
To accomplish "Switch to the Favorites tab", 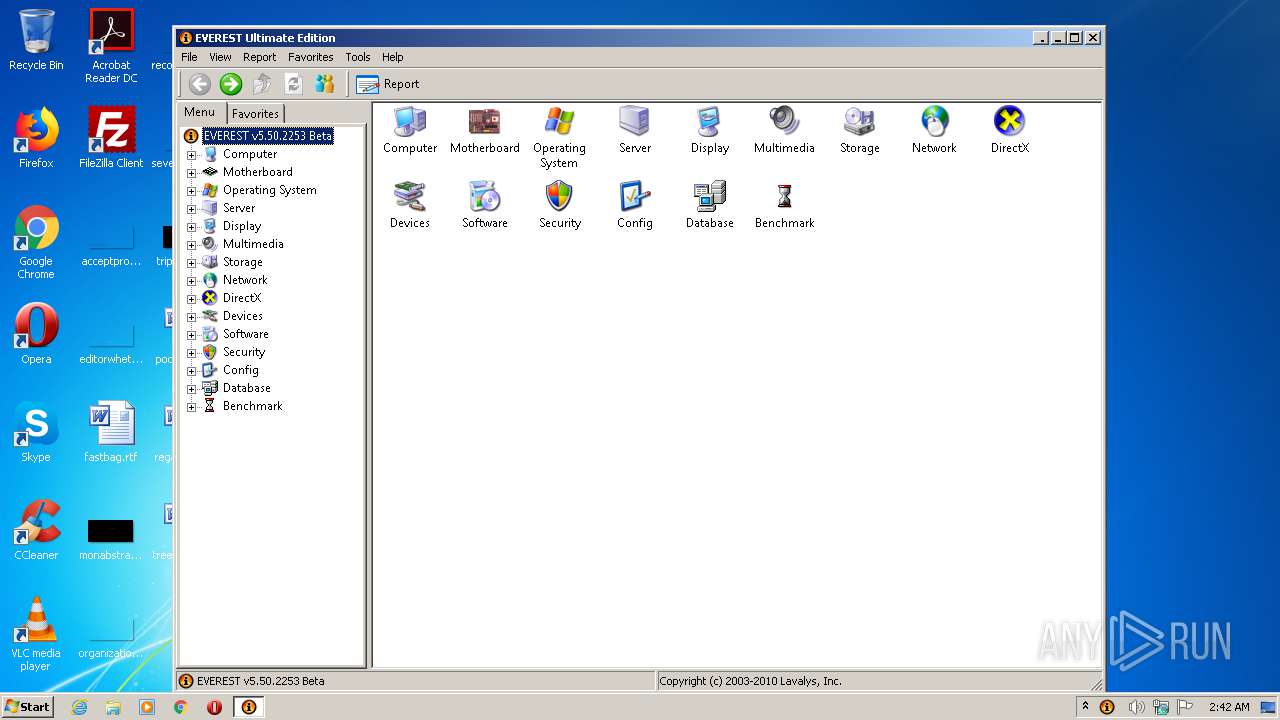I will point(256,114).
